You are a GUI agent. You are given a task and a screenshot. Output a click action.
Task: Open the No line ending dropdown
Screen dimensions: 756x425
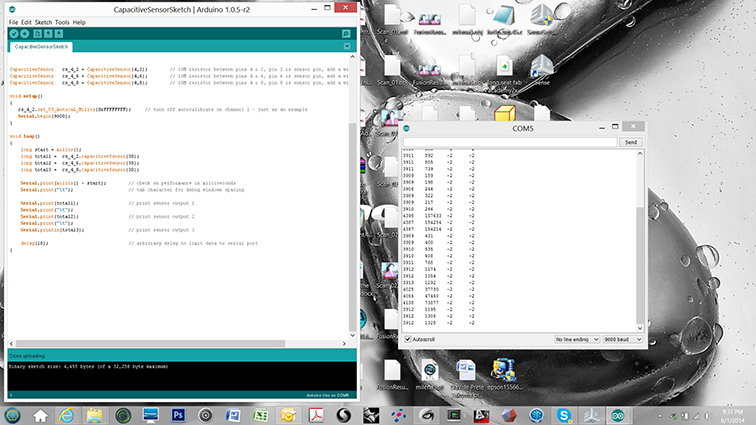pos(577,339)
